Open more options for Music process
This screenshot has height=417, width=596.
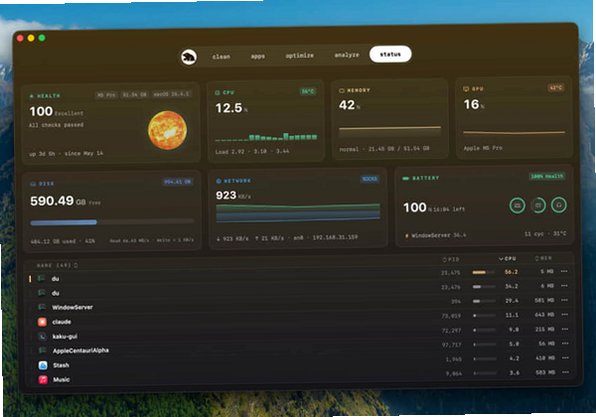[x=565, y=372]
